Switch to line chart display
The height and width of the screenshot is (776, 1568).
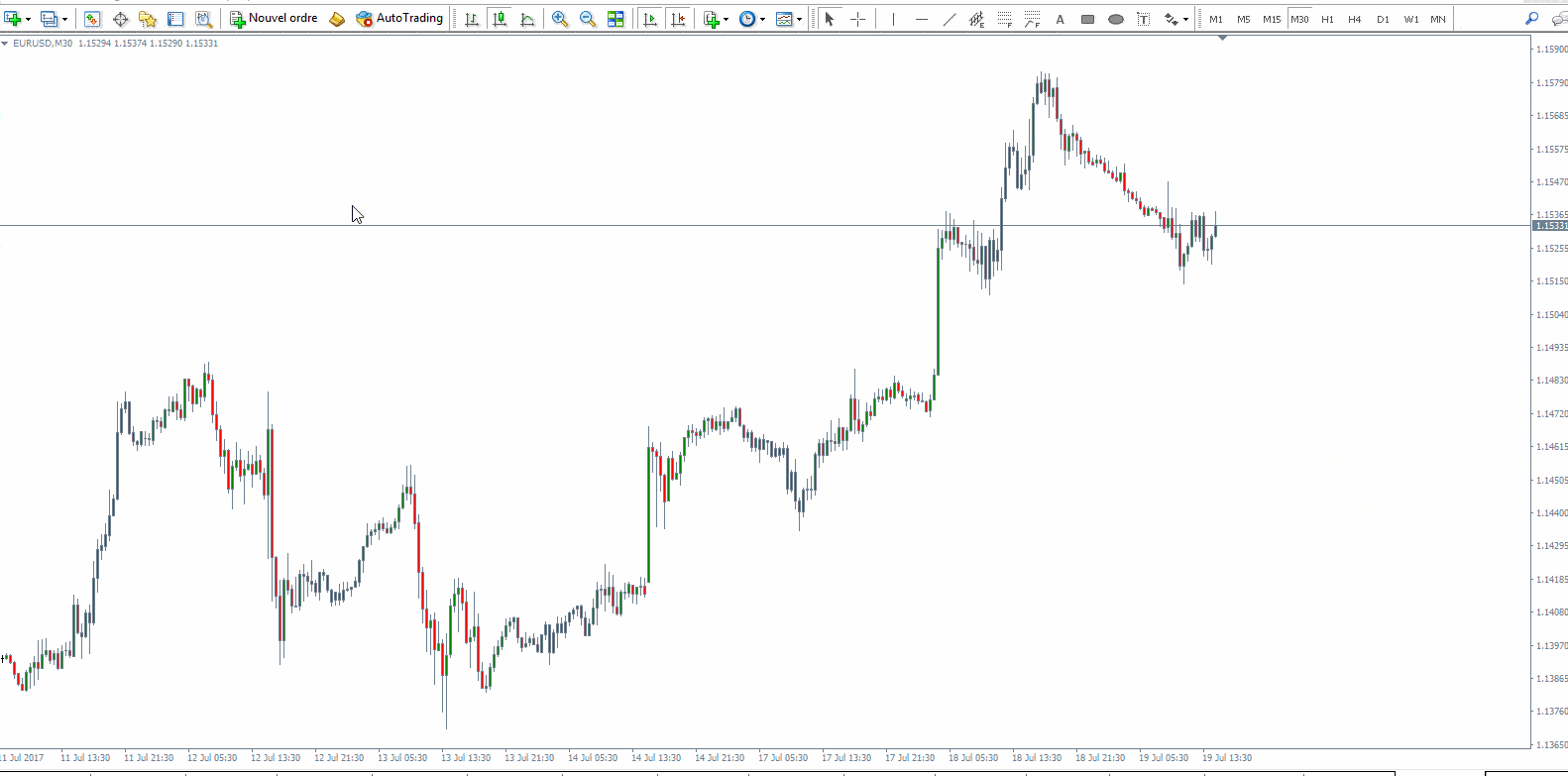(x=527, y=19)
